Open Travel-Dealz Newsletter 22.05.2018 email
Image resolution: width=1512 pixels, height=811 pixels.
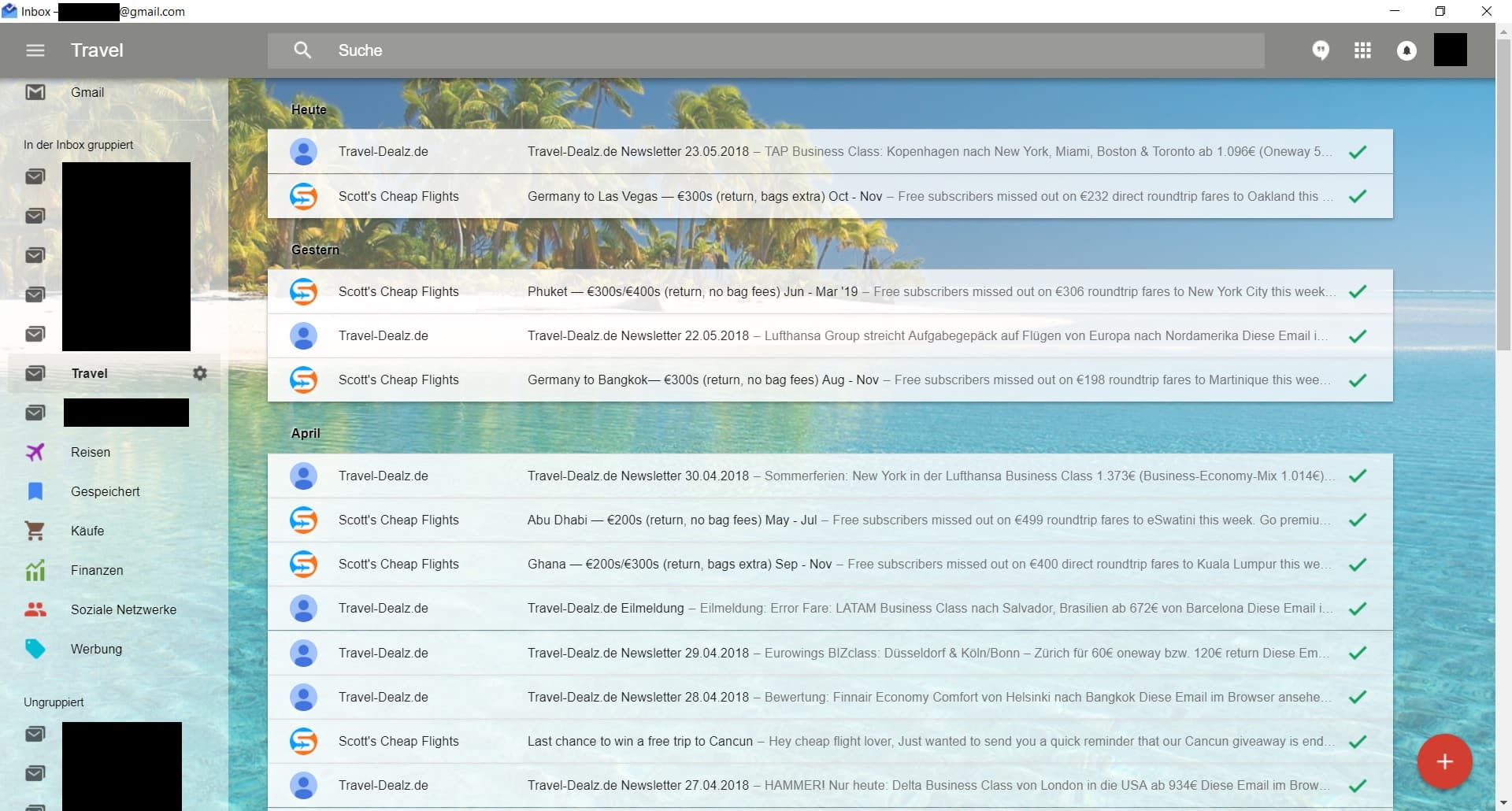[830, 335]
